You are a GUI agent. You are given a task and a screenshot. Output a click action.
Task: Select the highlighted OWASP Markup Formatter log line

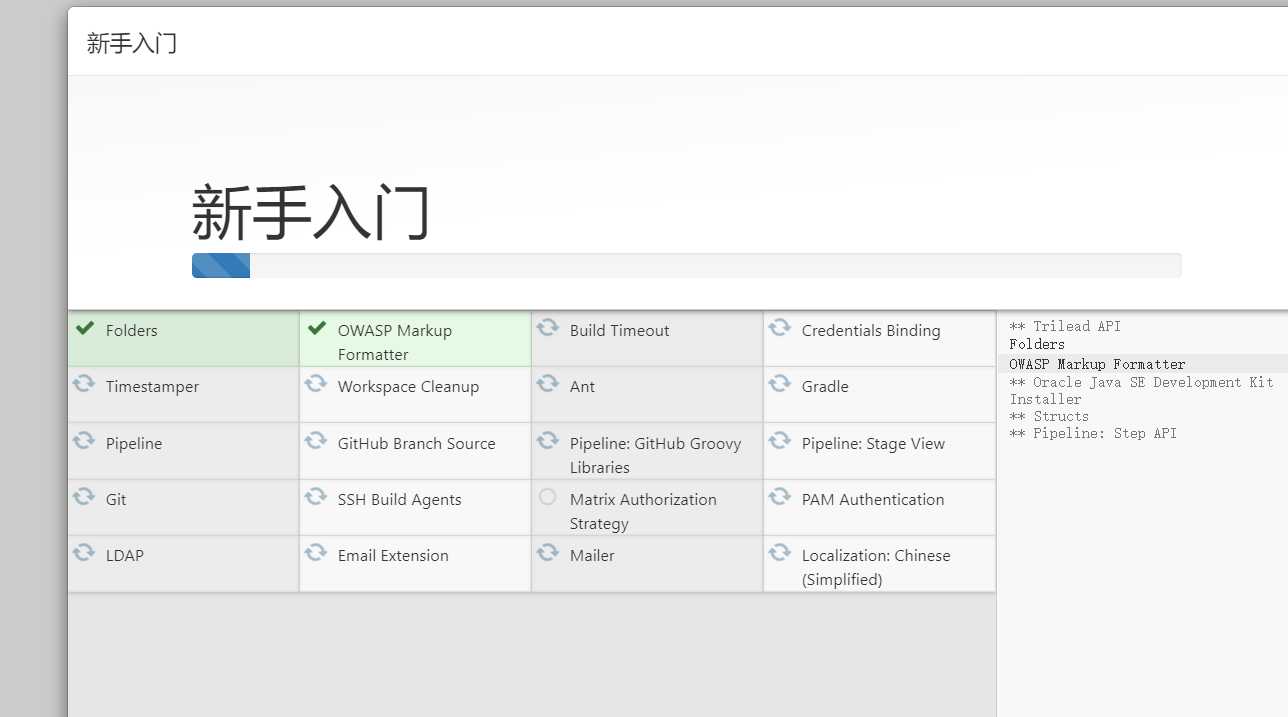click(x=1097, y=364)
